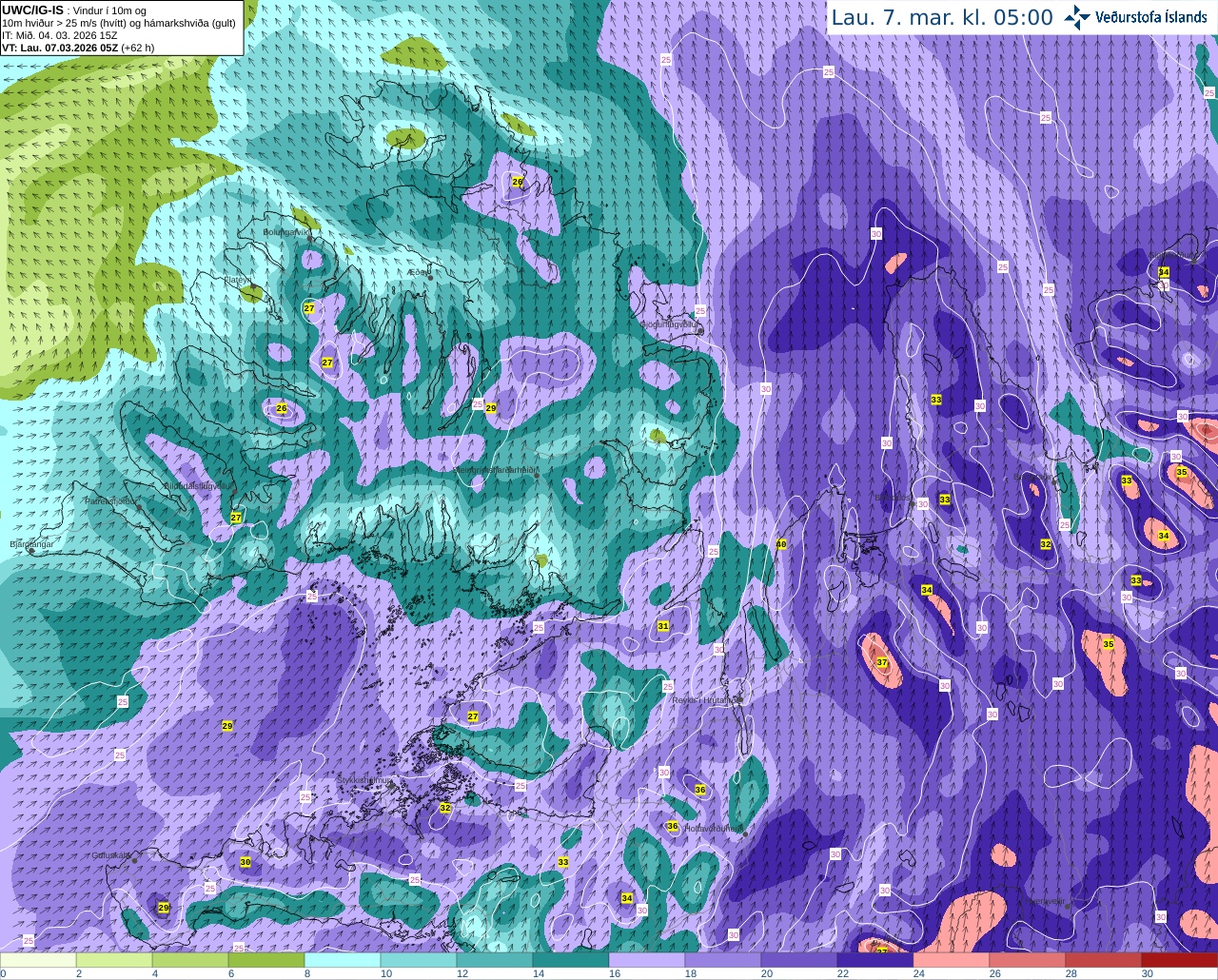Click the Bjargtangar station label
Image resolution: width=1218 pixels, height=980 pixels.
point(31,544)
